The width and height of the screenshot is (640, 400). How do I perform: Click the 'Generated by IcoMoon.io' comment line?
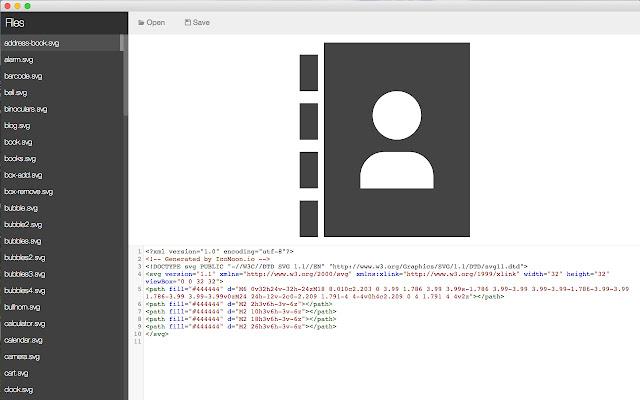(208, 259)
